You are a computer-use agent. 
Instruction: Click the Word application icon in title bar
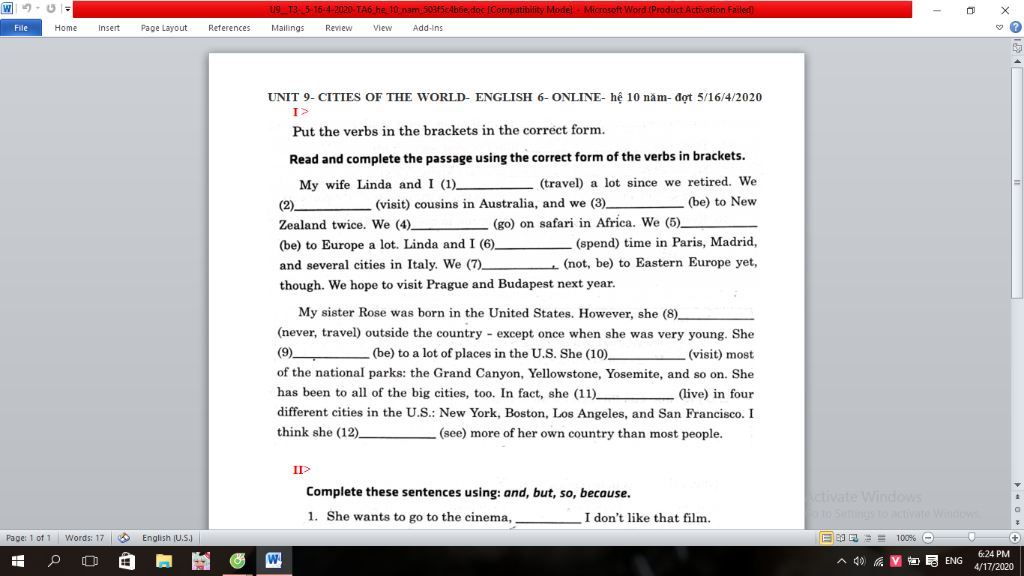[x=7, y=8]
